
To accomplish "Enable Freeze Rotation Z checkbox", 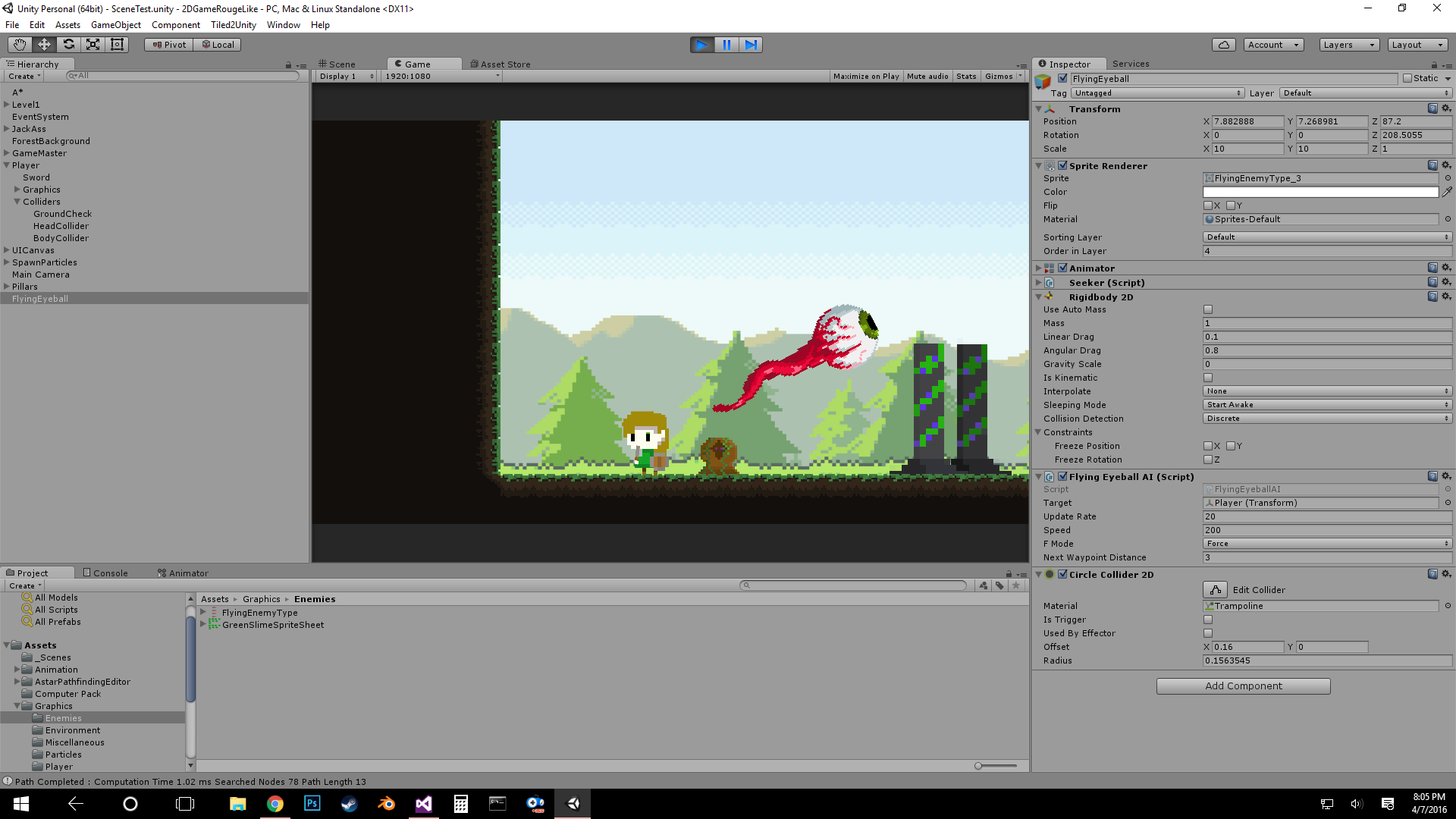I will [1208, 460].
